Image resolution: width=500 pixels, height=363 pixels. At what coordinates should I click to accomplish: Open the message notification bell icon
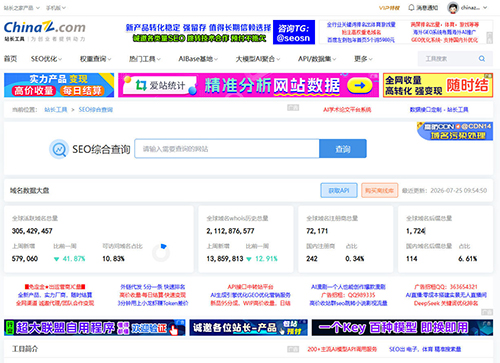(411, 8)
